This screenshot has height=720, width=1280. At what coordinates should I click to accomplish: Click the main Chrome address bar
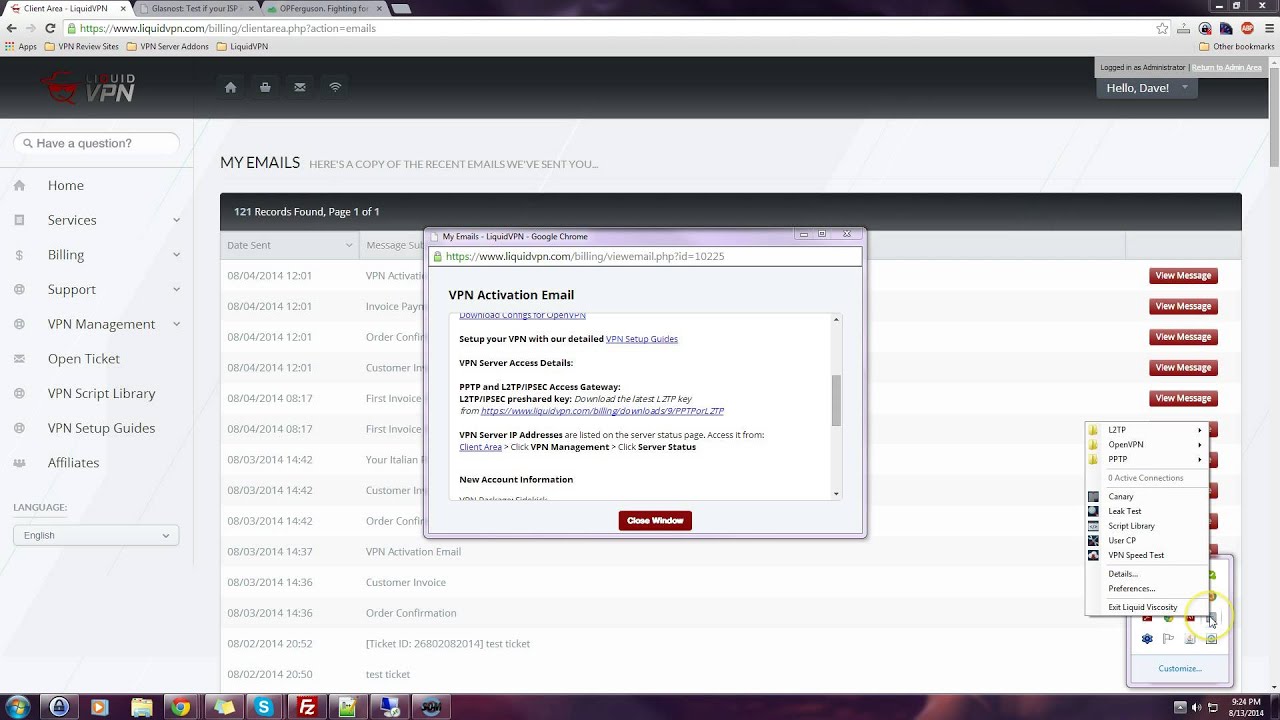[x=610, y=29]
